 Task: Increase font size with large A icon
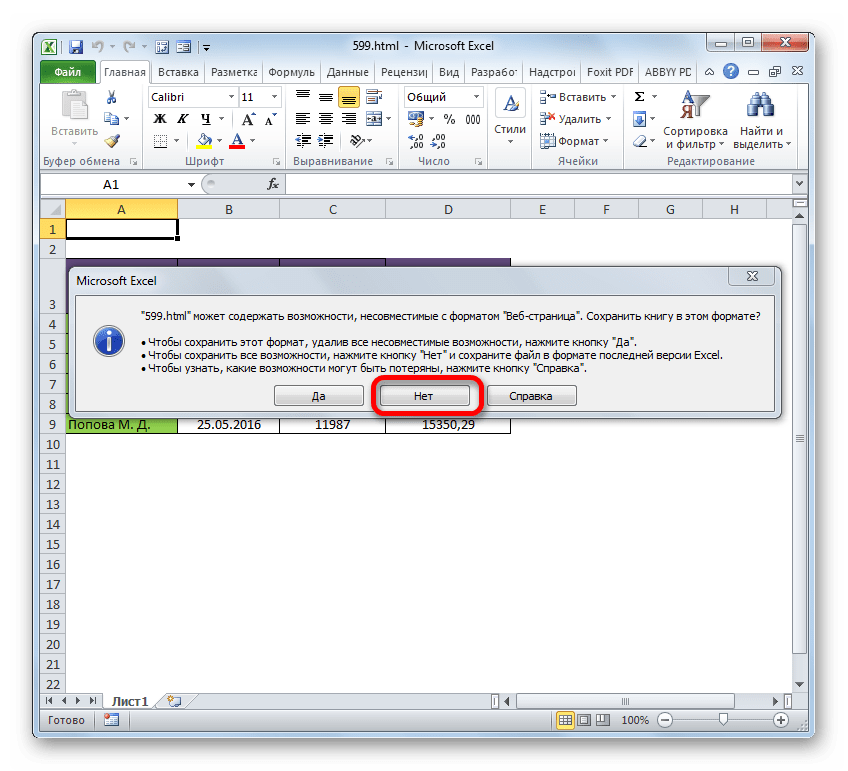click(x=248, y=119)
